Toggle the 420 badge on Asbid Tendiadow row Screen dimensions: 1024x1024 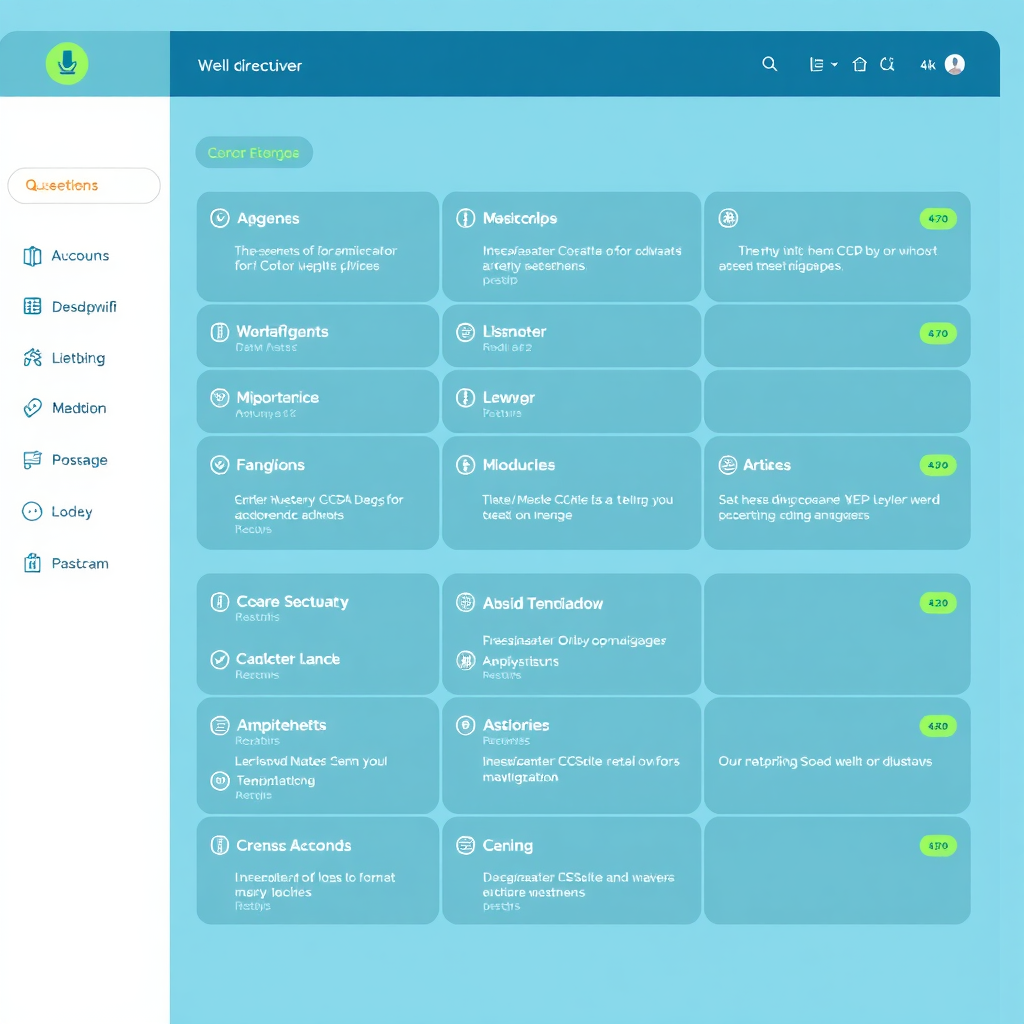point(938,603)
